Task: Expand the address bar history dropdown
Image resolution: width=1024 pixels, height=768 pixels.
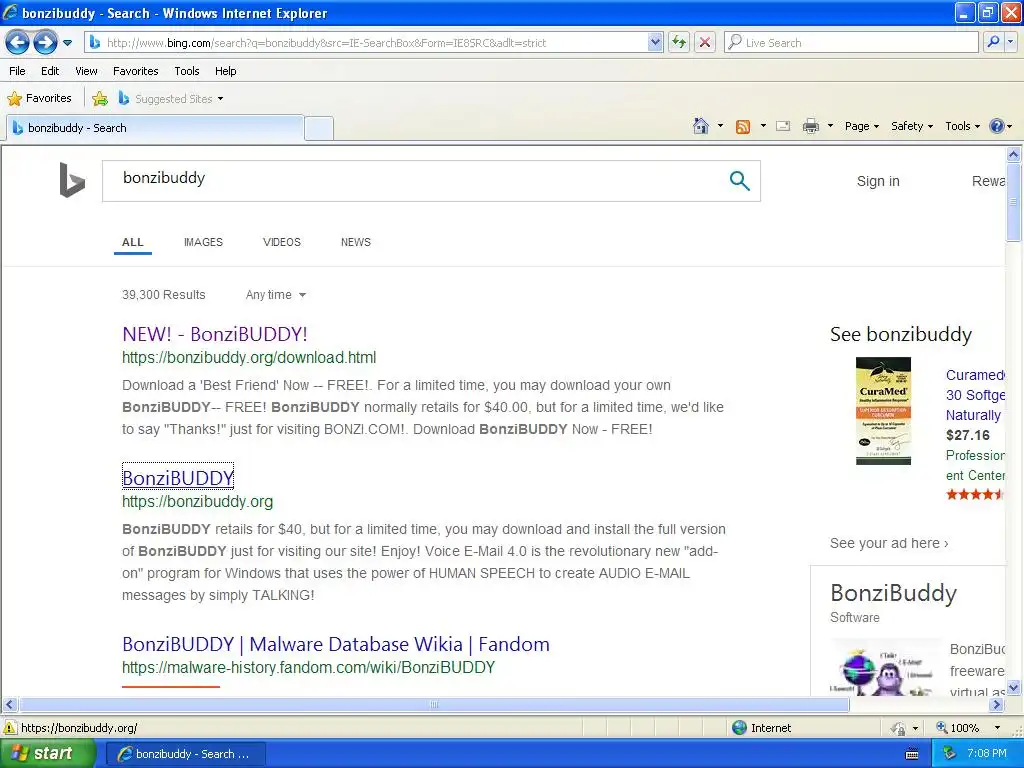Action: [655, 43]
